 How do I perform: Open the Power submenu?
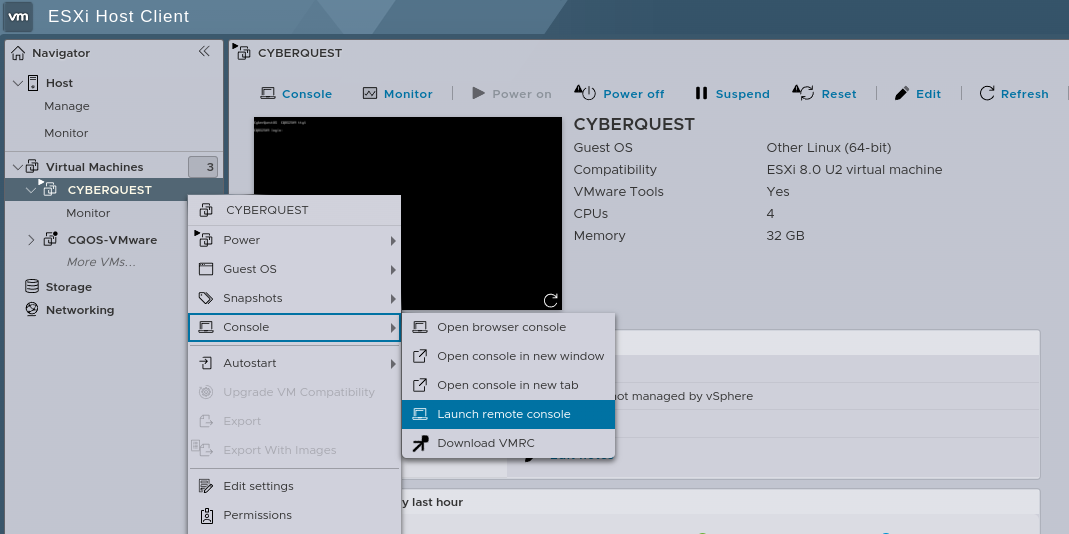pos(294,240)
